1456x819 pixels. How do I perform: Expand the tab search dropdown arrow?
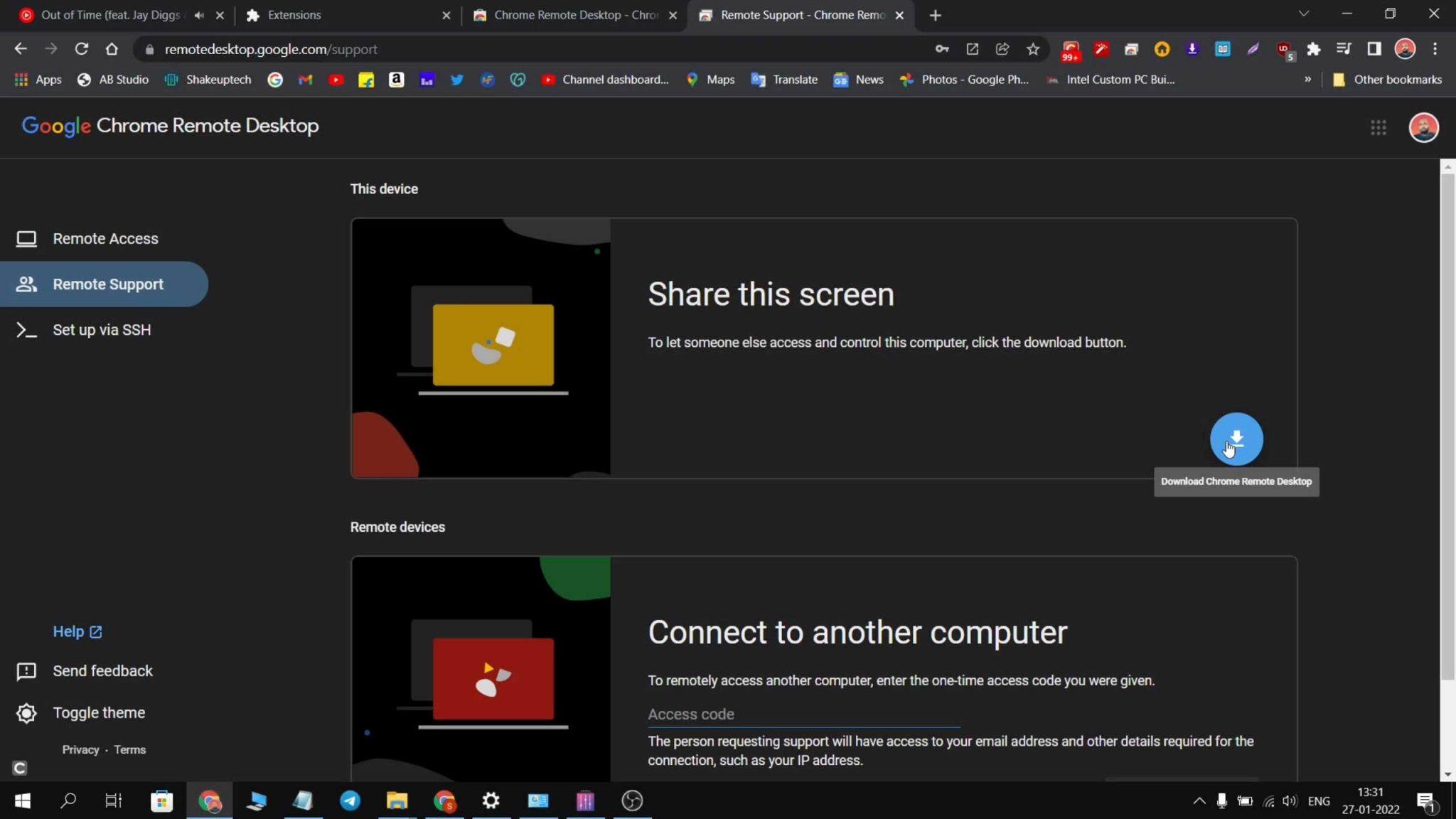coord(1303,14)
